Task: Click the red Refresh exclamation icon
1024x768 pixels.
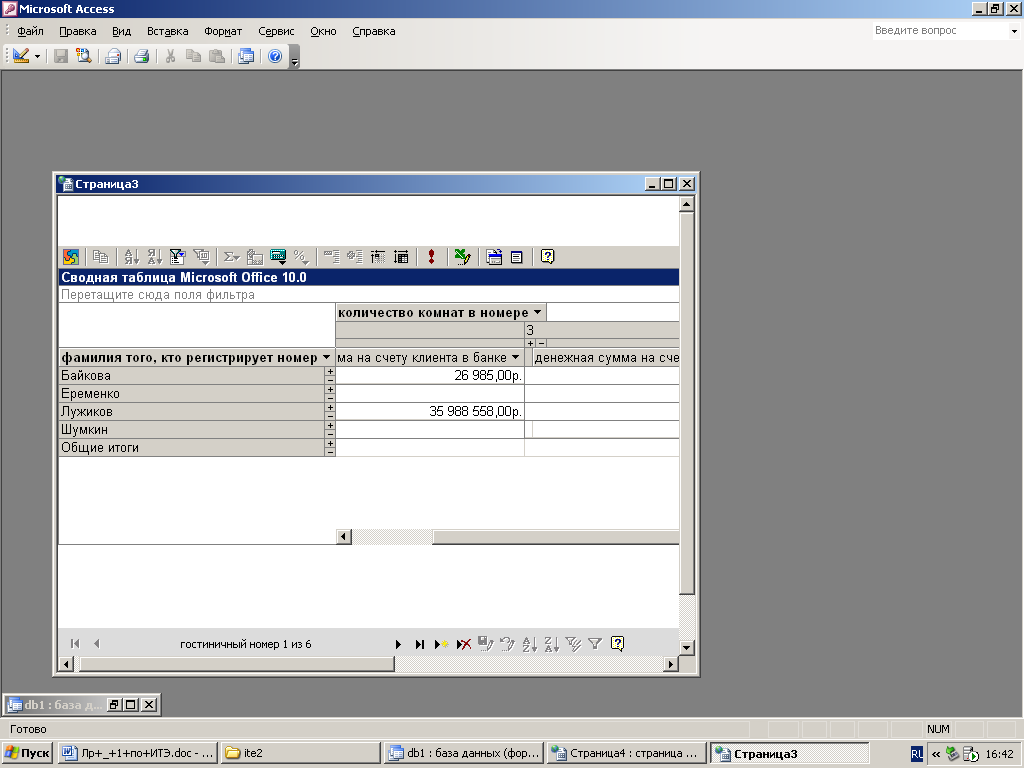Action: click(431, 257)
